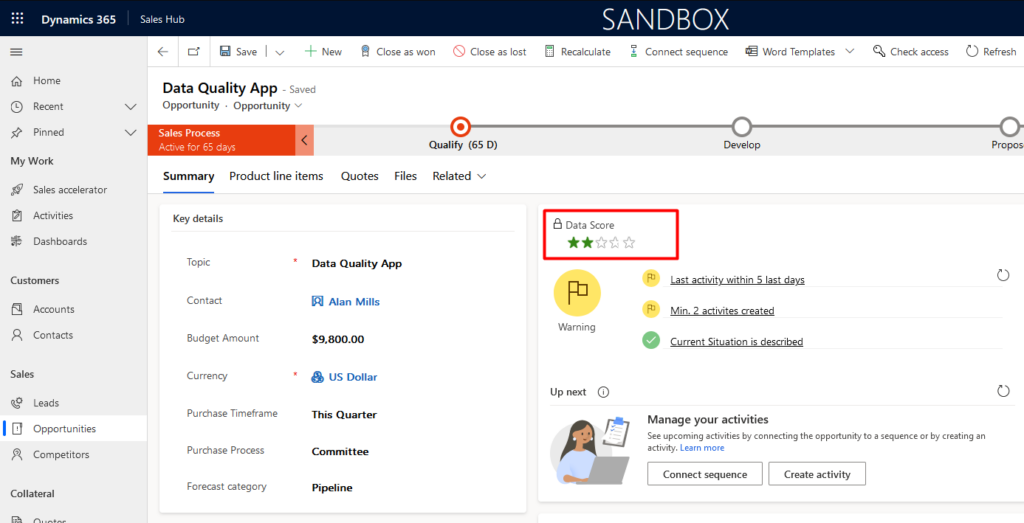
Task: Refresh the record from command bar
Action: [991, 52]
